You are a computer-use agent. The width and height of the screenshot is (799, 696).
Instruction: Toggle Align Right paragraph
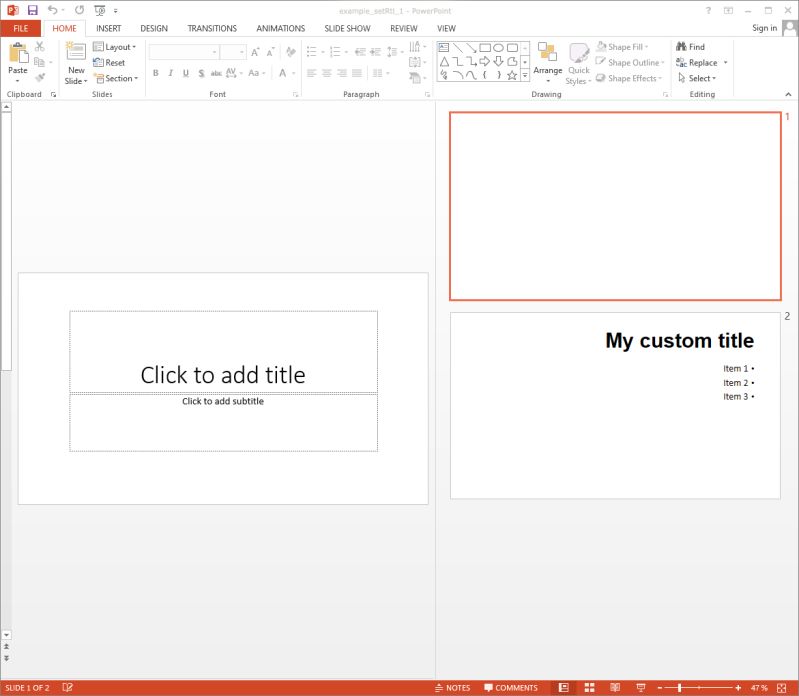point(342,73)
